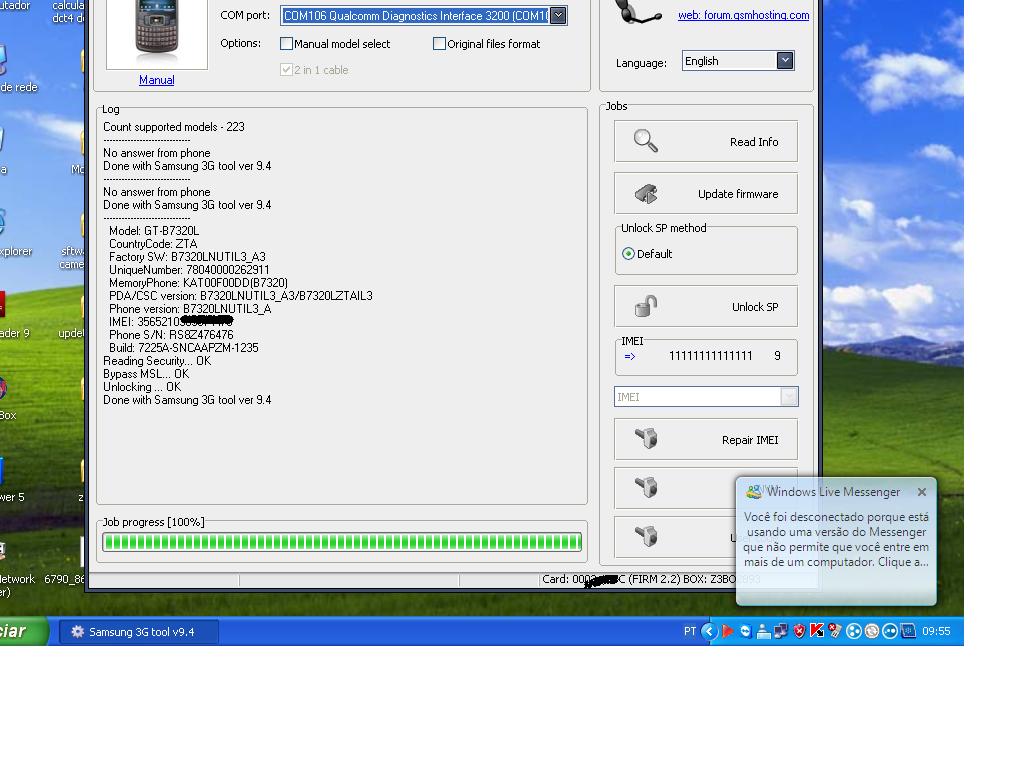Click the job progress bar
This screenshot has height=768, width=1024.
(x=342, y=541)
